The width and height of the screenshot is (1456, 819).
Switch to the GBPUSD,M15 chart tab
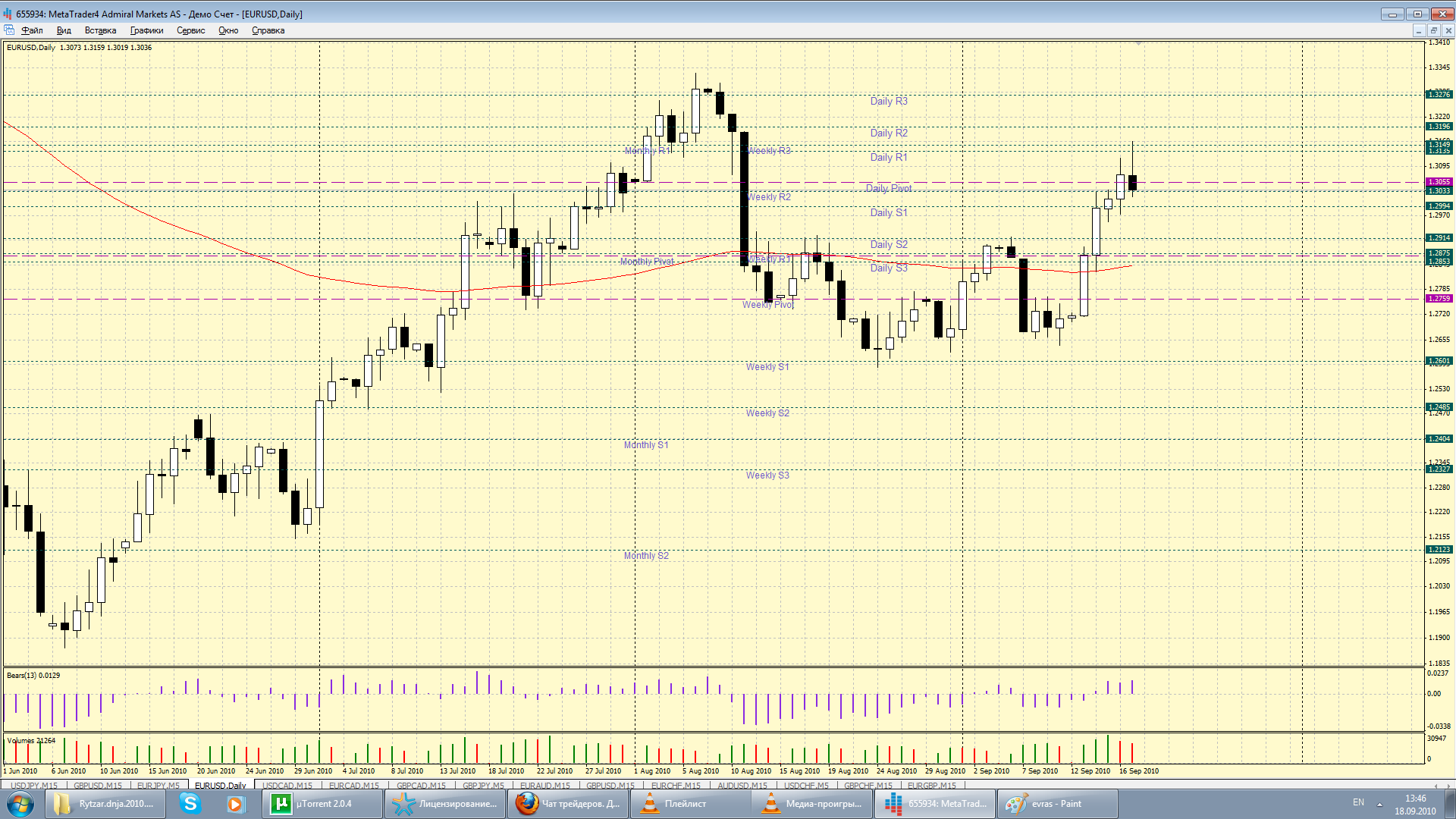[x=97, y=785]
